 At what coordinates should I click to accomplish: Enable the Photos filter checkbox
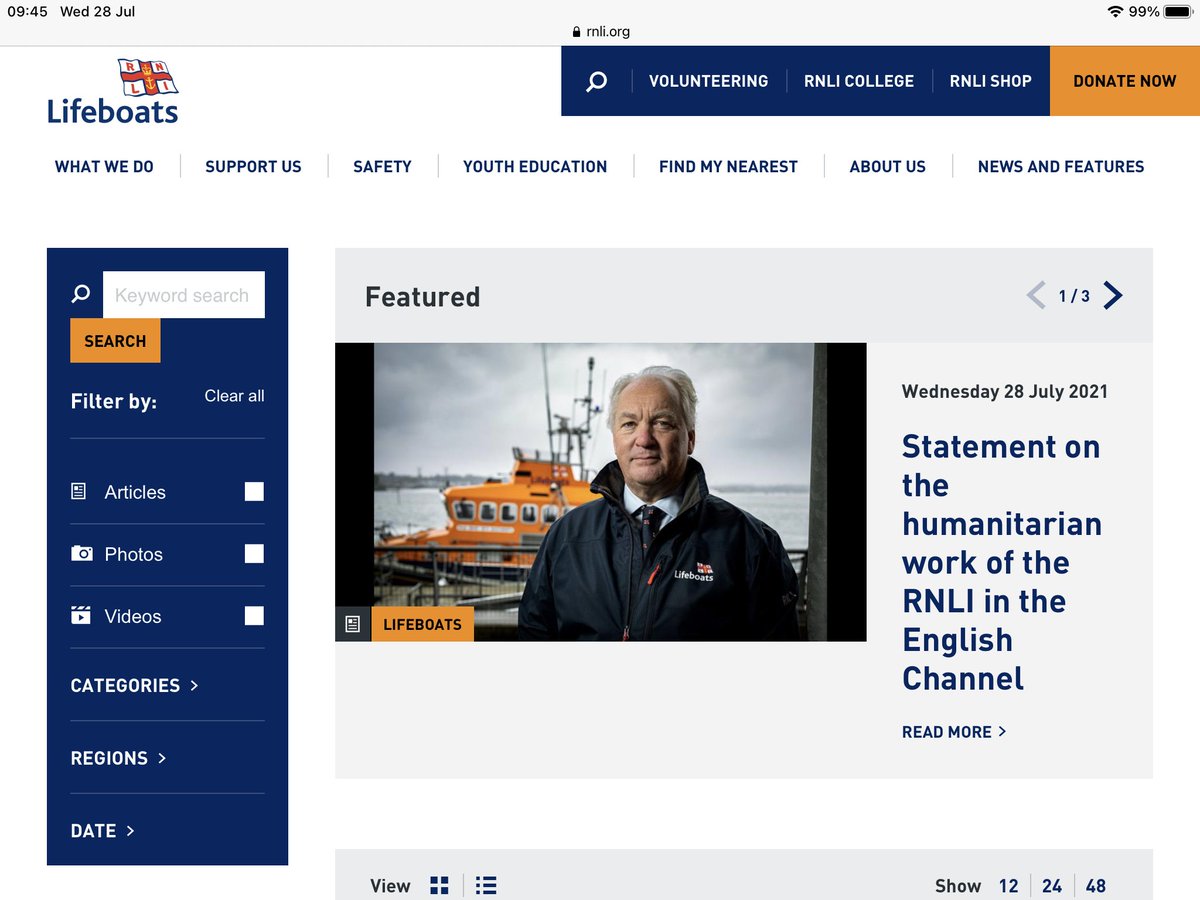tap(253, 553)
